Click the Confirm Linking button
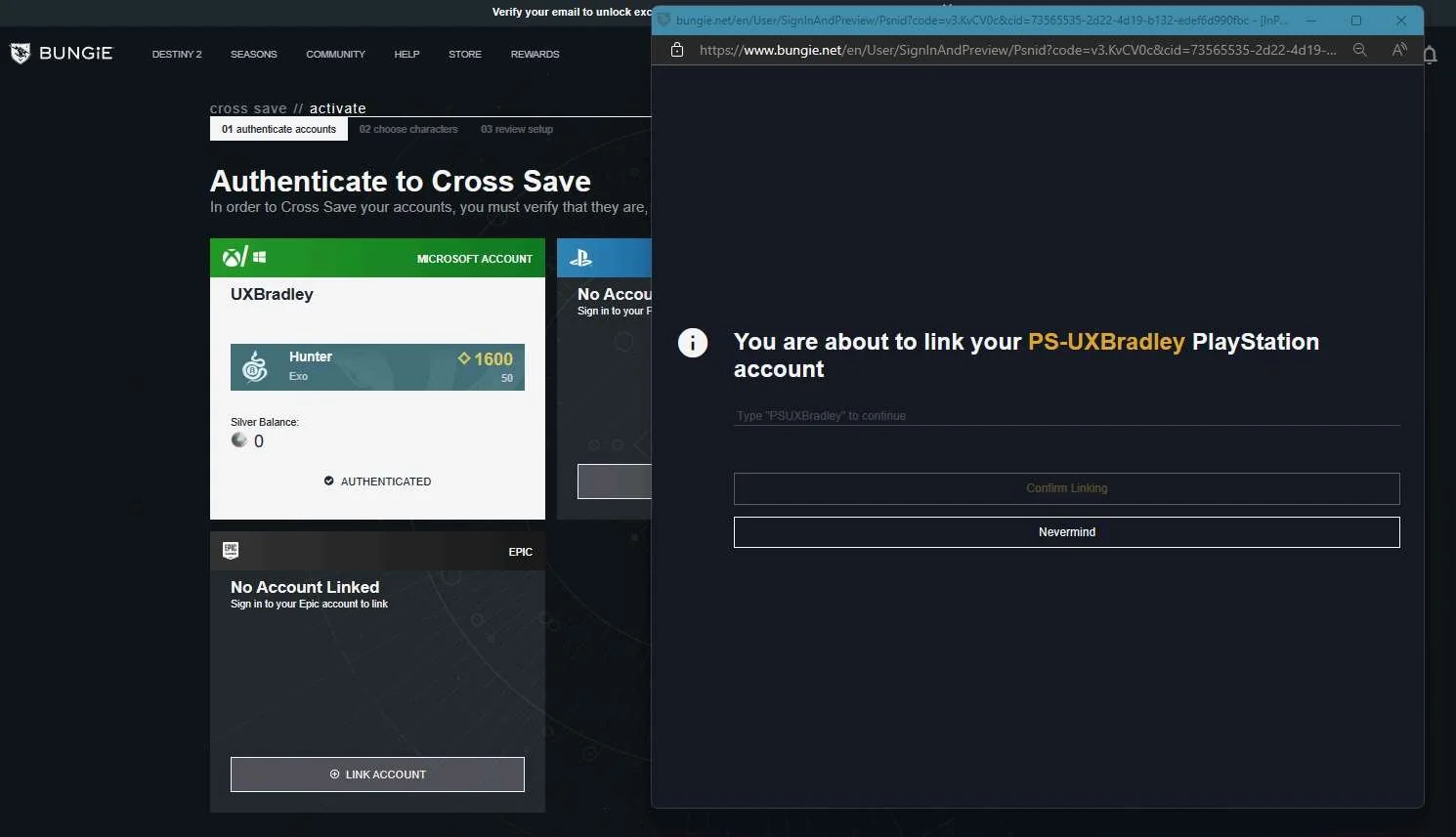The image size is (1456, 837). tap(1067, 488)
